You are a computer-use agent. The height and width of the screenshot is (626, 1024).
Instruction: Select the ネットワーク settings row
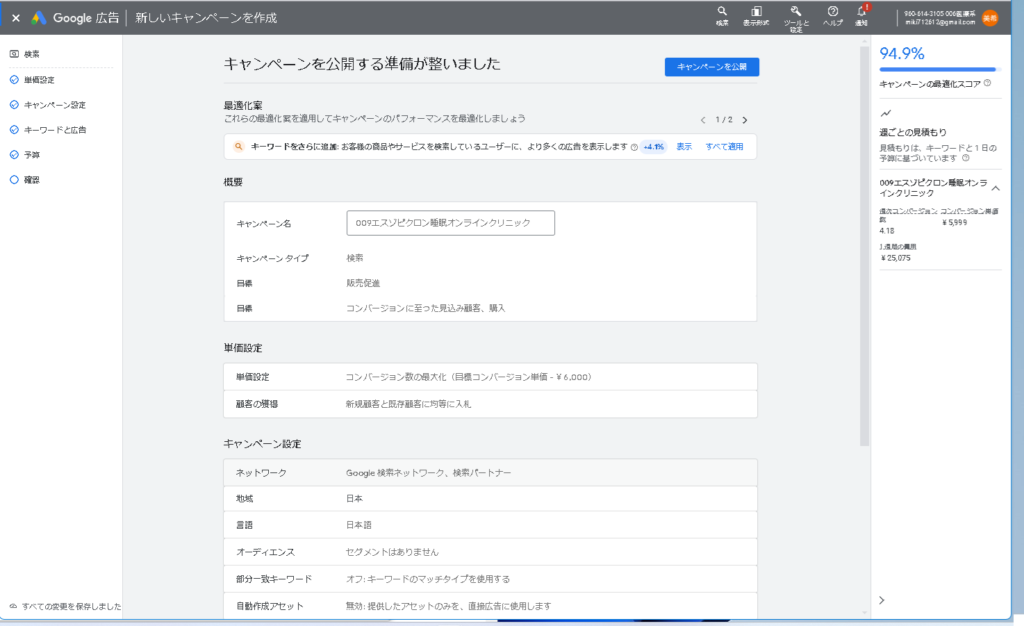point(490,473)
